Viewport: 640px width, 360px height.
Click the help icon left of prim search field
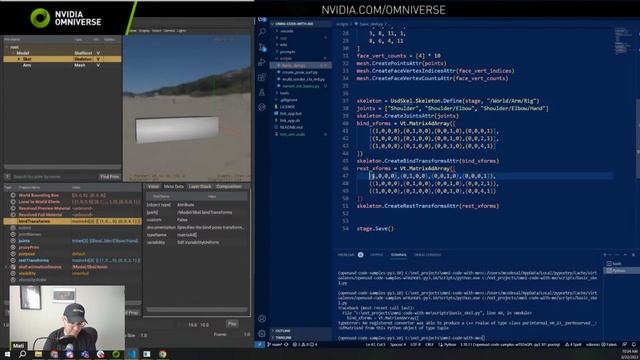tap(7, 177)
